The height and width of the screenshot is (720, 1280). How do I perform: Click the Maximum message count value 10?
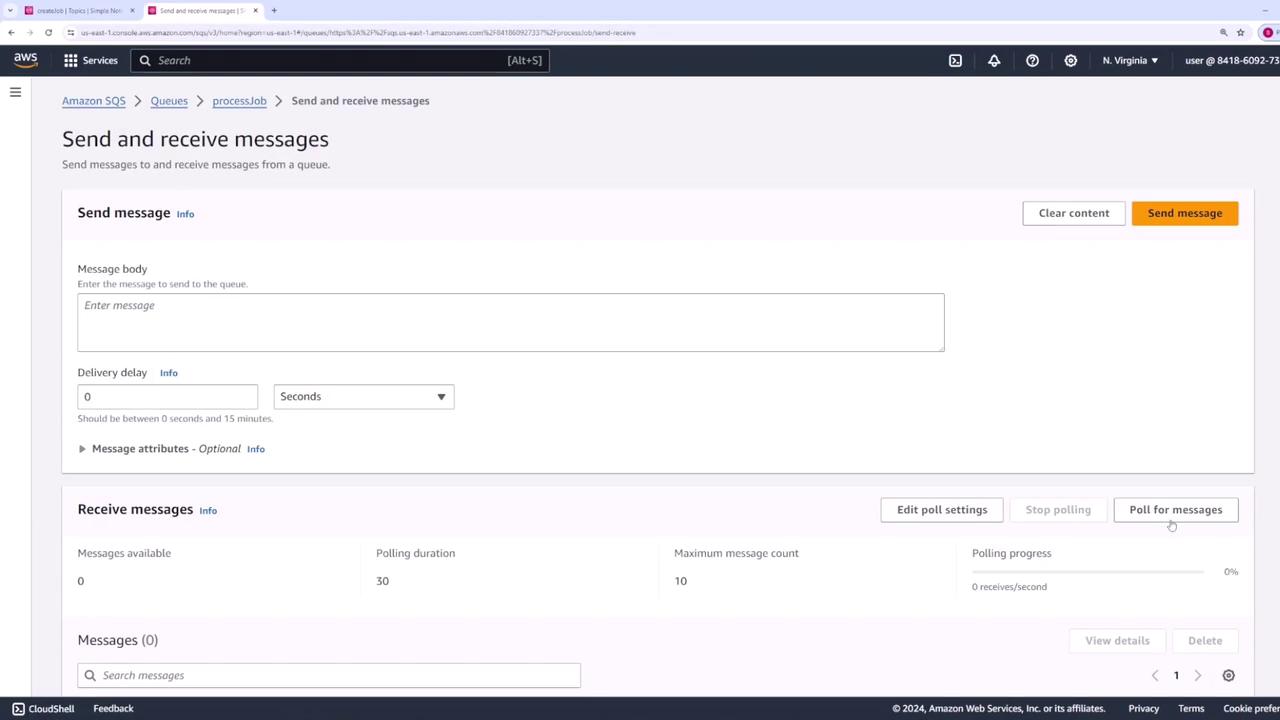(x=680, y=581)
